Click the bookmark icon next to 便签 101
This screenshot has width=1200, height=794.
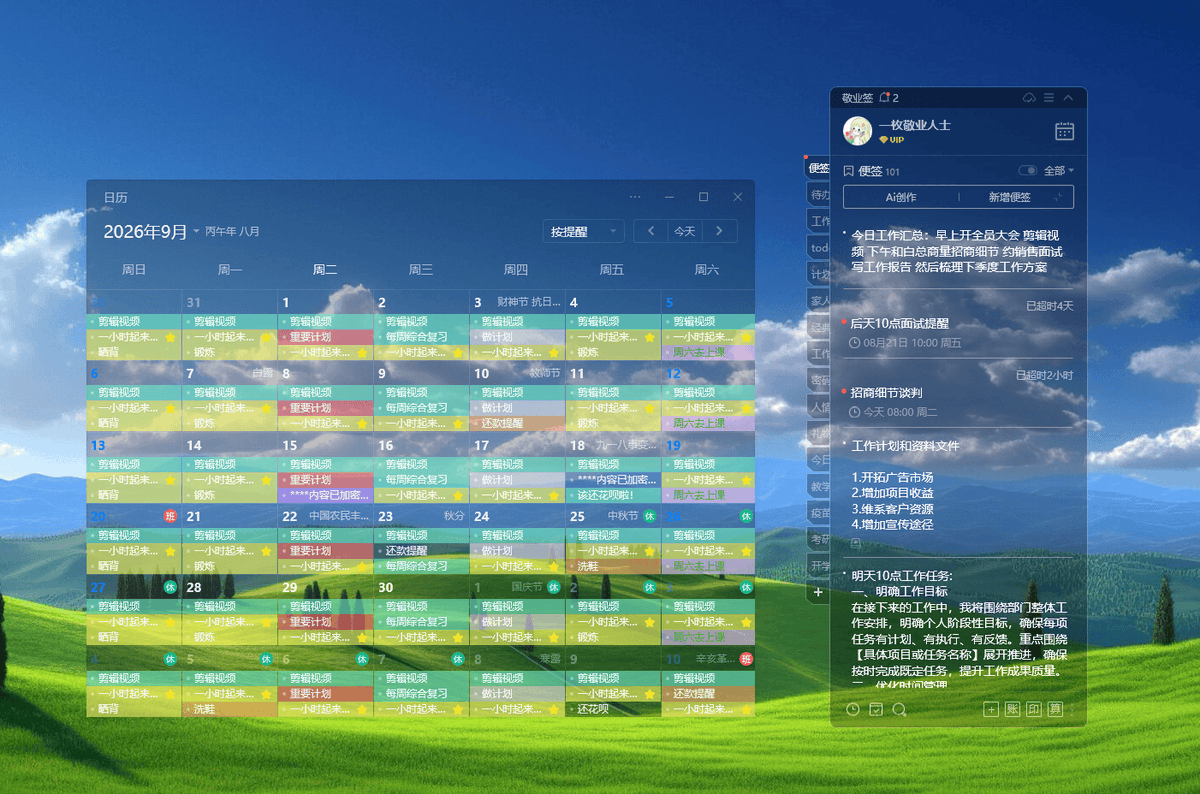click(x=849, y=171)
